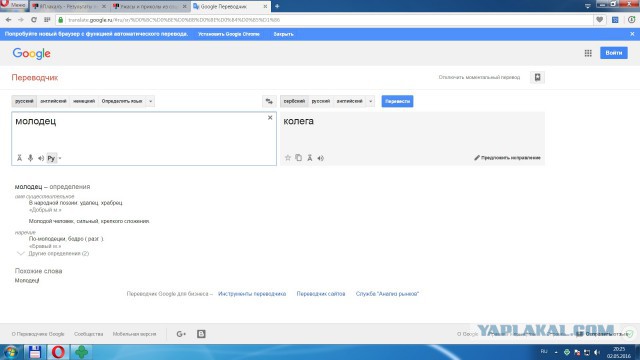Open the Speed Dial grid icon

[47, 20]
